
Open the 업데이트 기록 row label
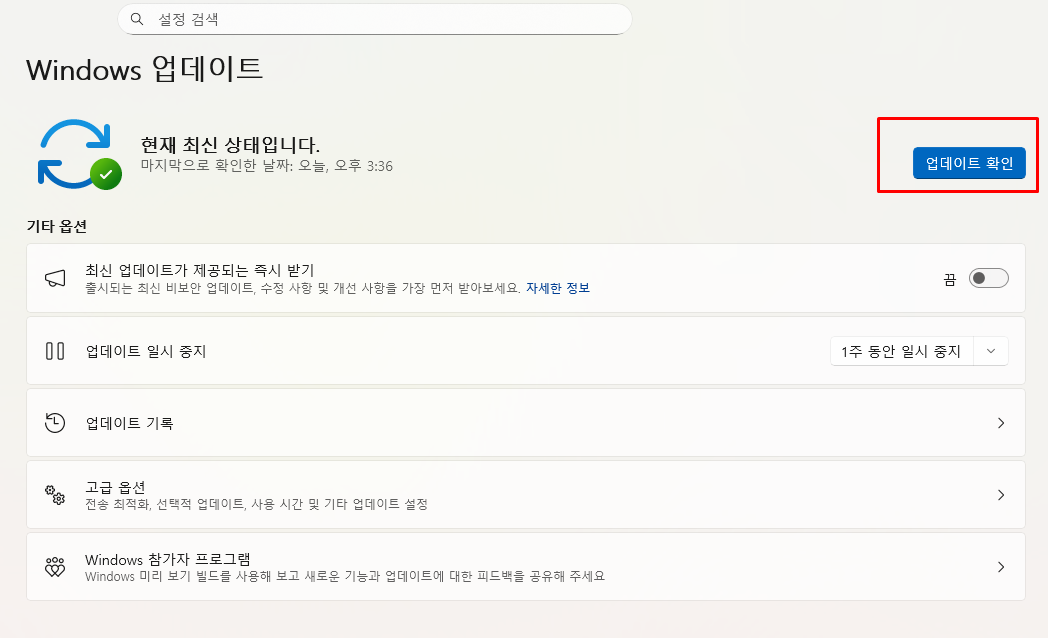130,423
